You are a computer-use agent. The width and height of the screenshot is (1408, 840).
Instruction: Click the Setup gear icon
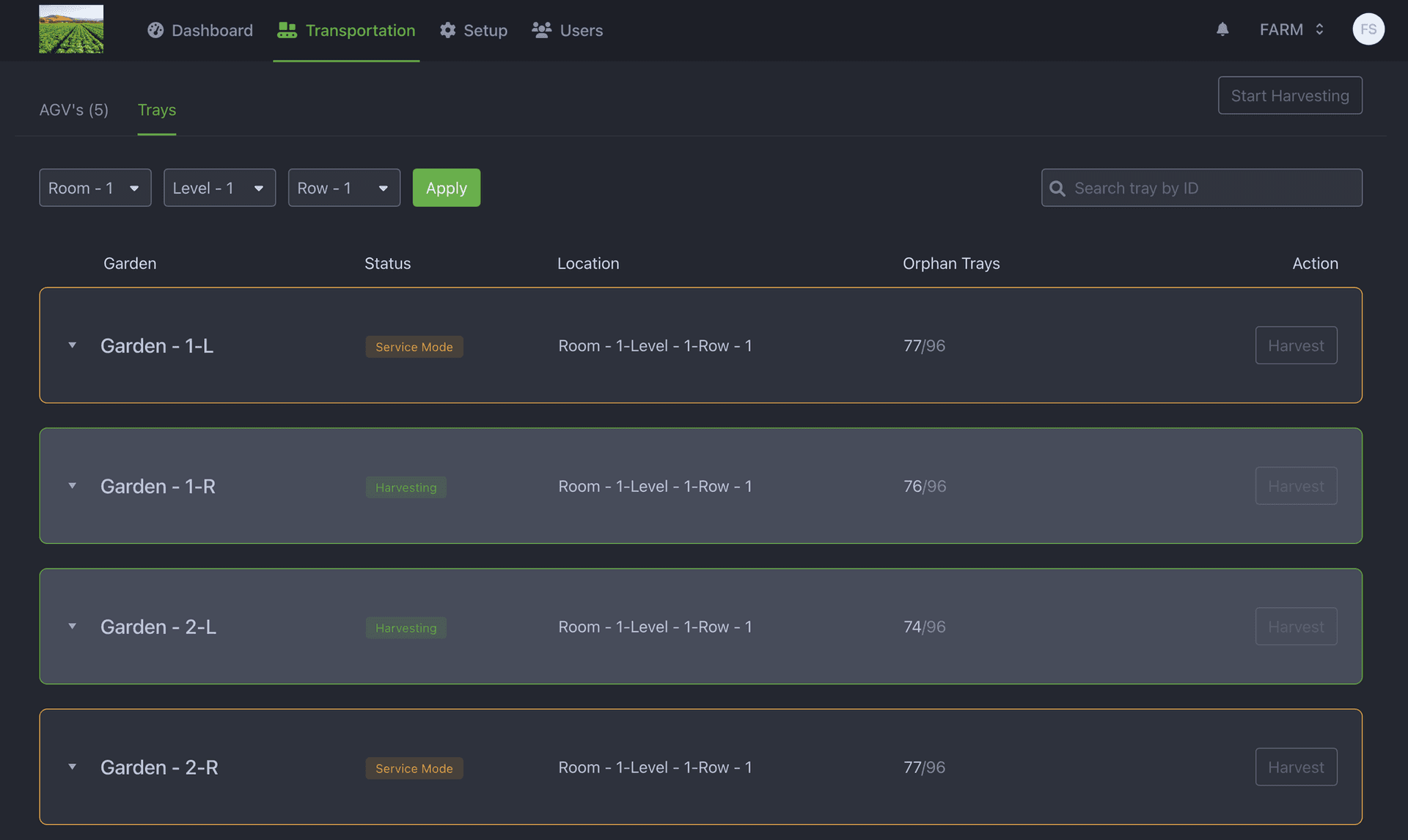[447, 30]
